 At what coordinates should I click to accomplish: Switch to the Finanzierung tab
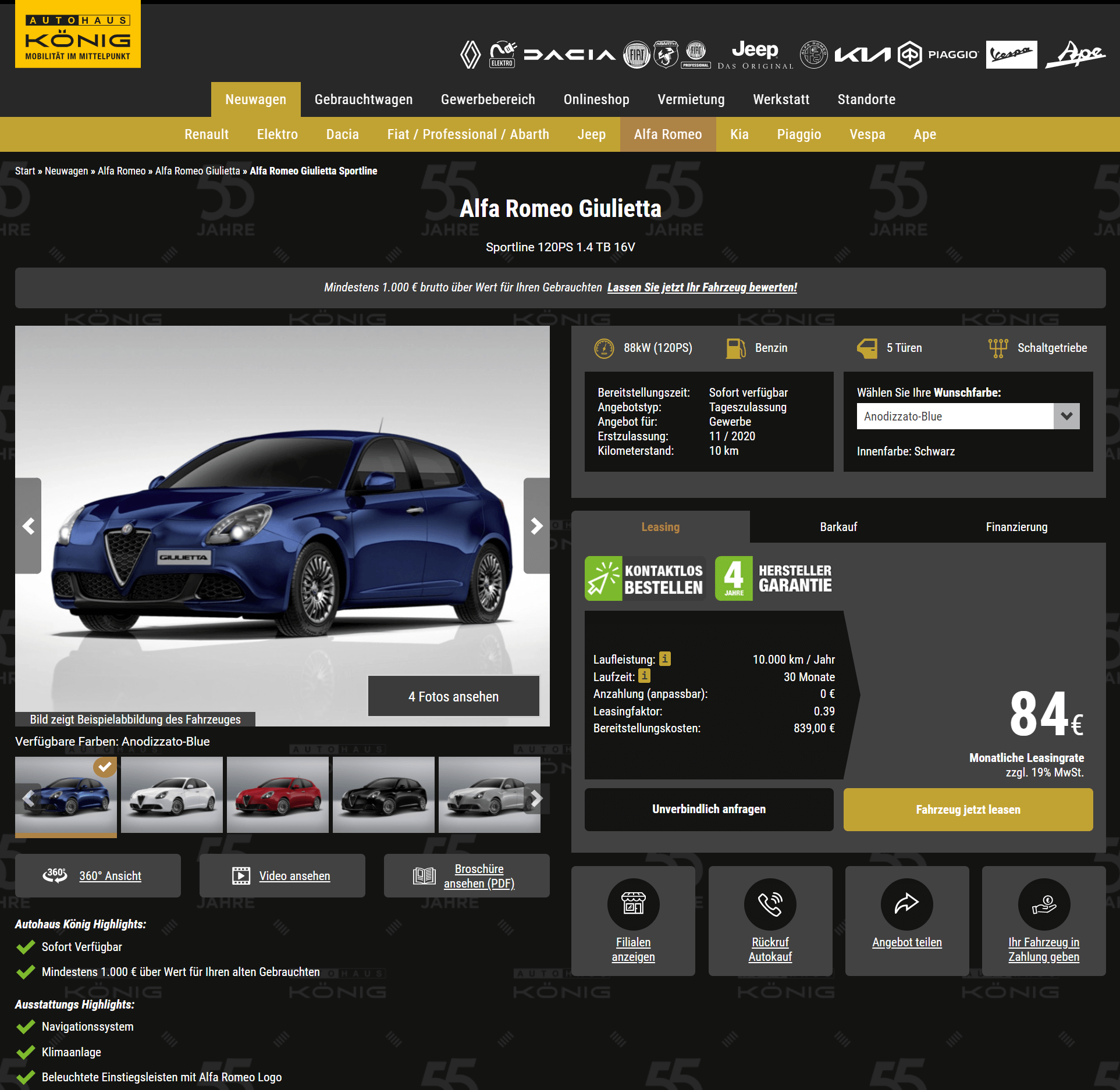(x=1016, y=527)
